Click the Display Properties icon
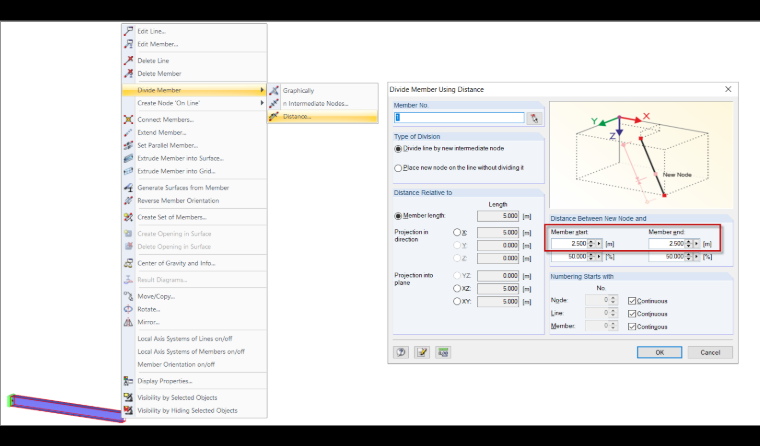This screenshot has height=446, width=760. point(128,381)
